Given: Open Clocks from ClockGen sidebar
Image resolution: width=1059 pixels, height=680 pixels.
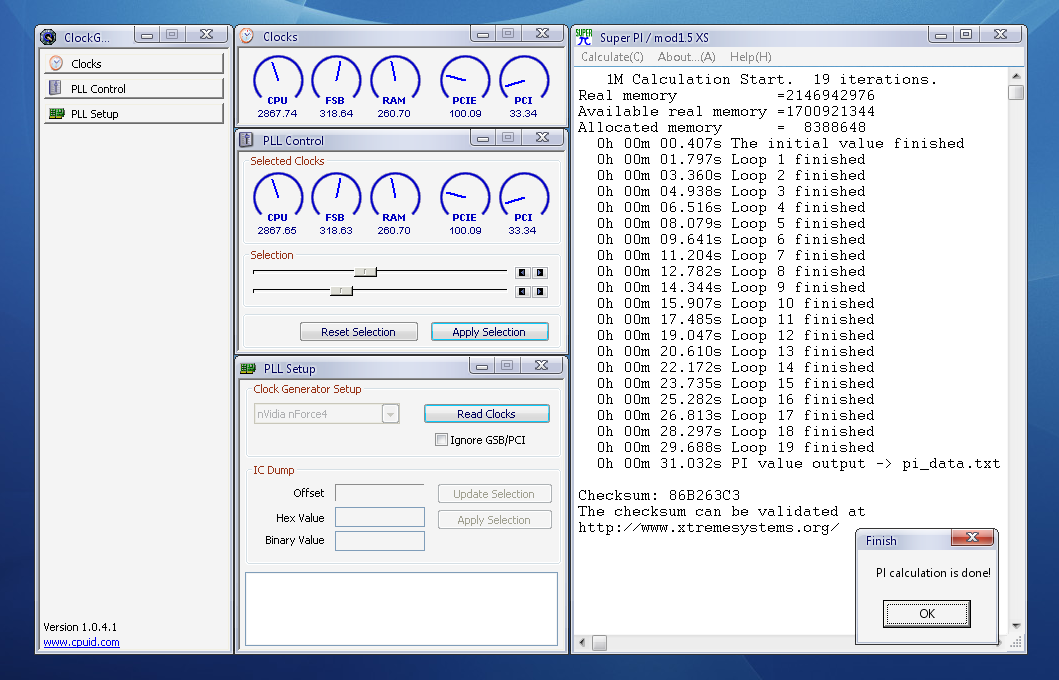Looking at the screenshot, I should [134, 63].
